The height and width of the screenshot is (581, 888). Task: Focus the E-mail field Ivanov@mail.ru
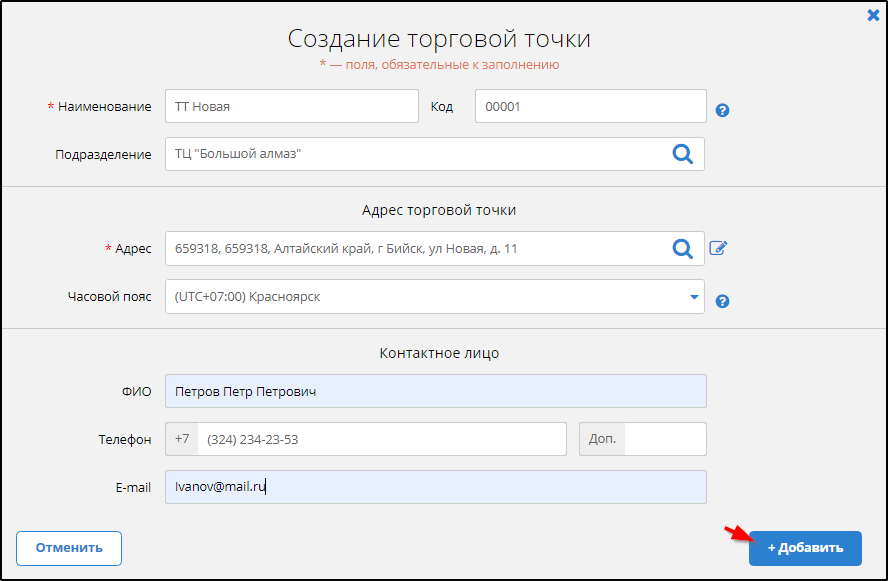coord(436,487)
